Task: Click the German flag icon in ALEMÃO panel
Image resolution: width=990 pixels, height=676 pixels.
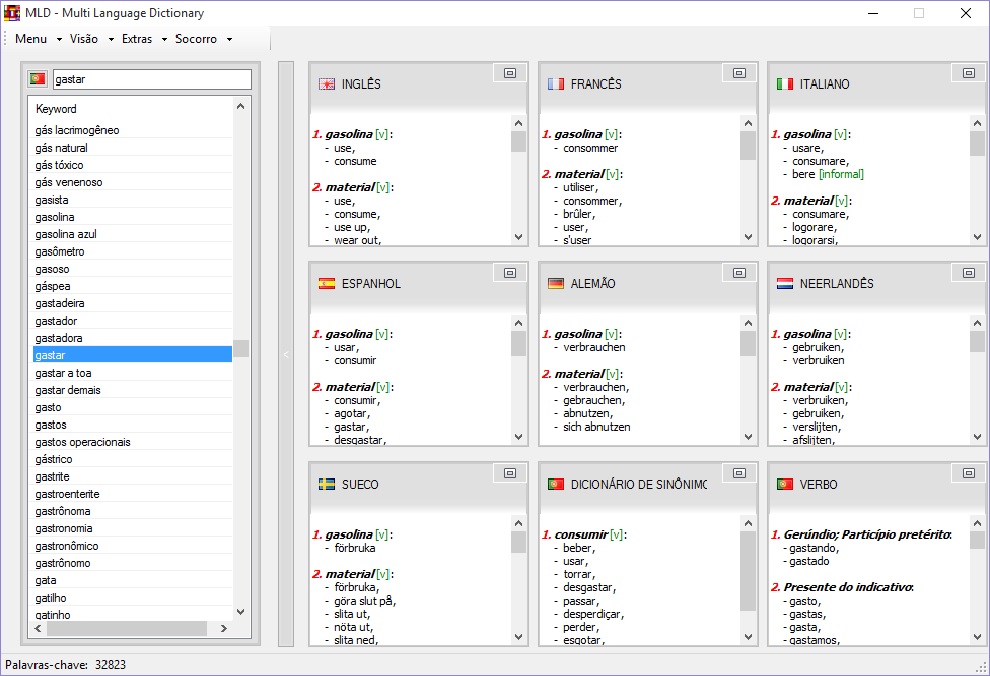Action: click(555, 284)
